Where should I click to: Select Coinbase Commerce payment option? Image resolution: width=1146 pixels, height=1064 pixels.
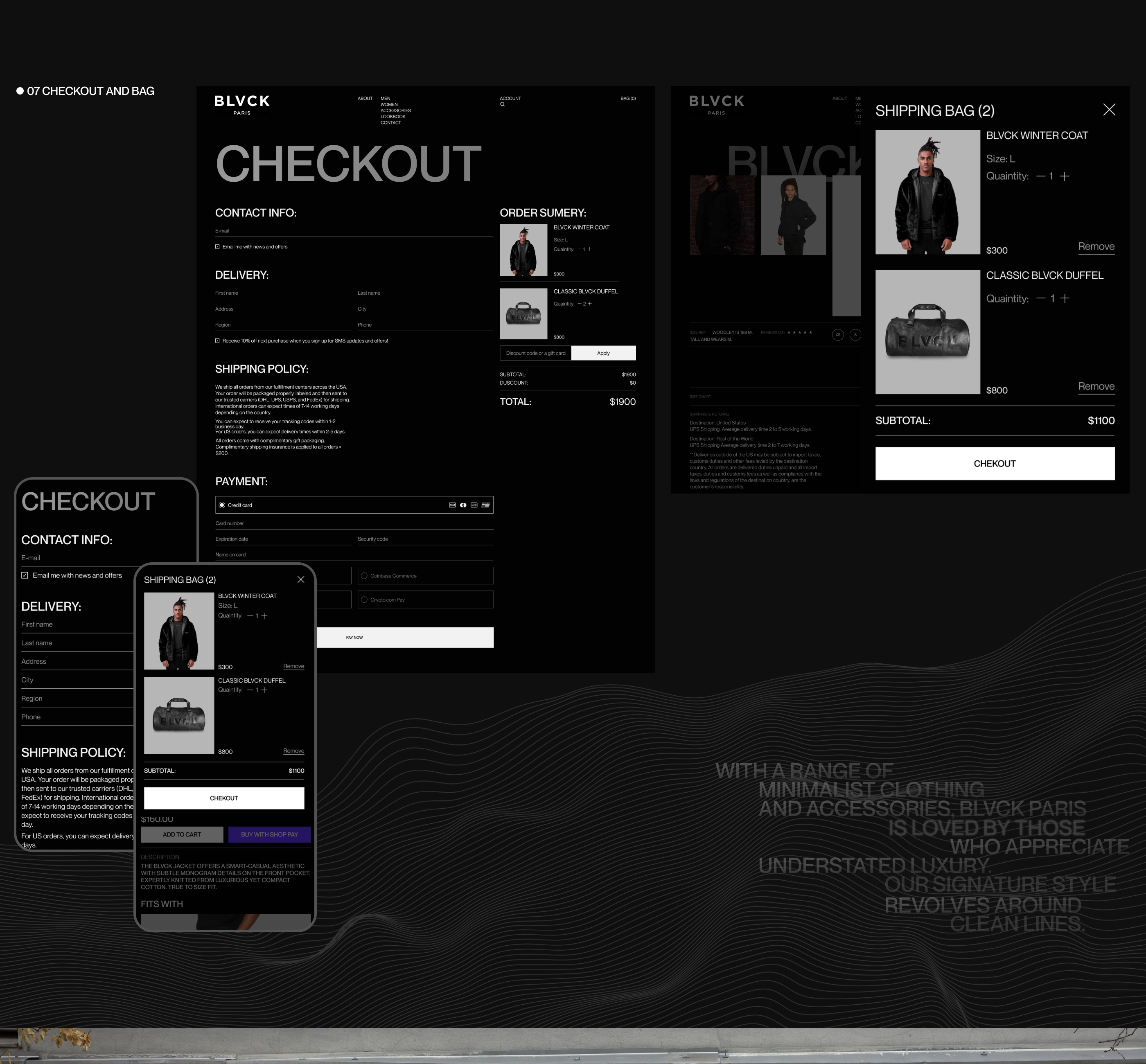(364, 576)
